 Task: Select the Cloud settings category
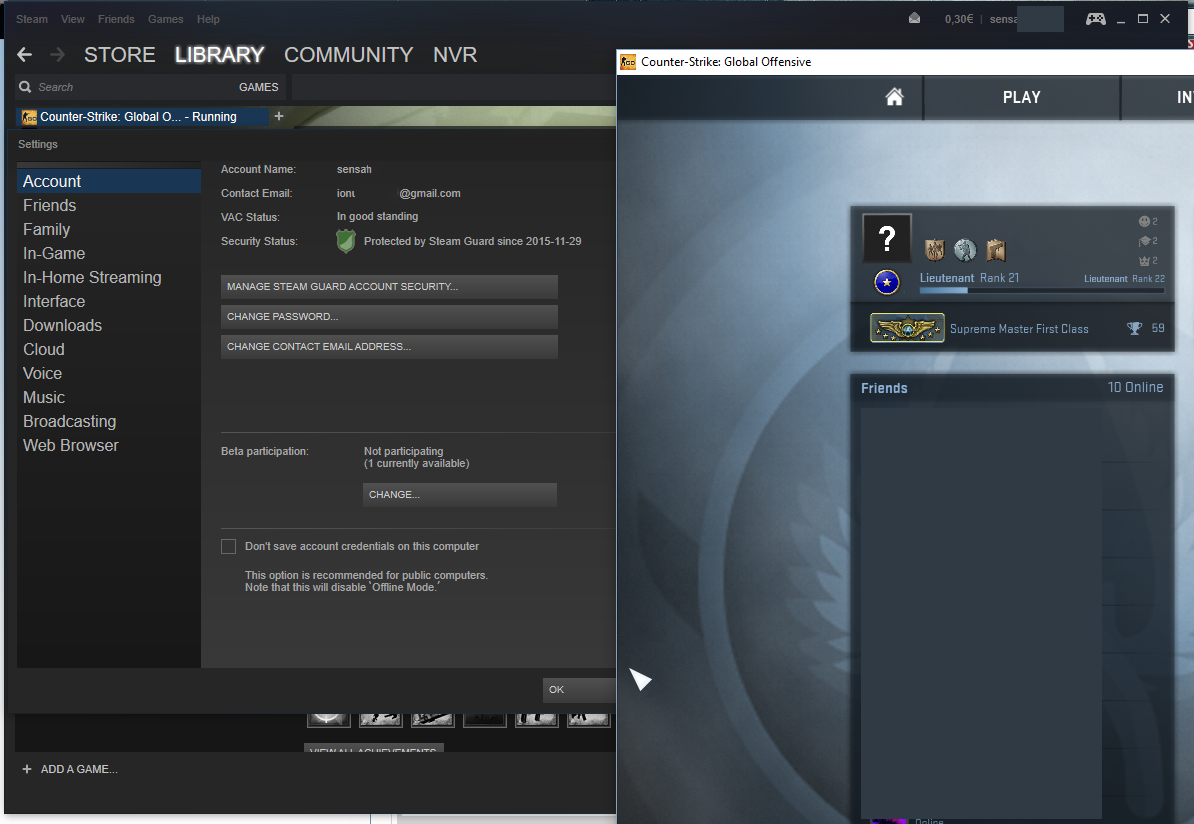click(x=109, y=350)
